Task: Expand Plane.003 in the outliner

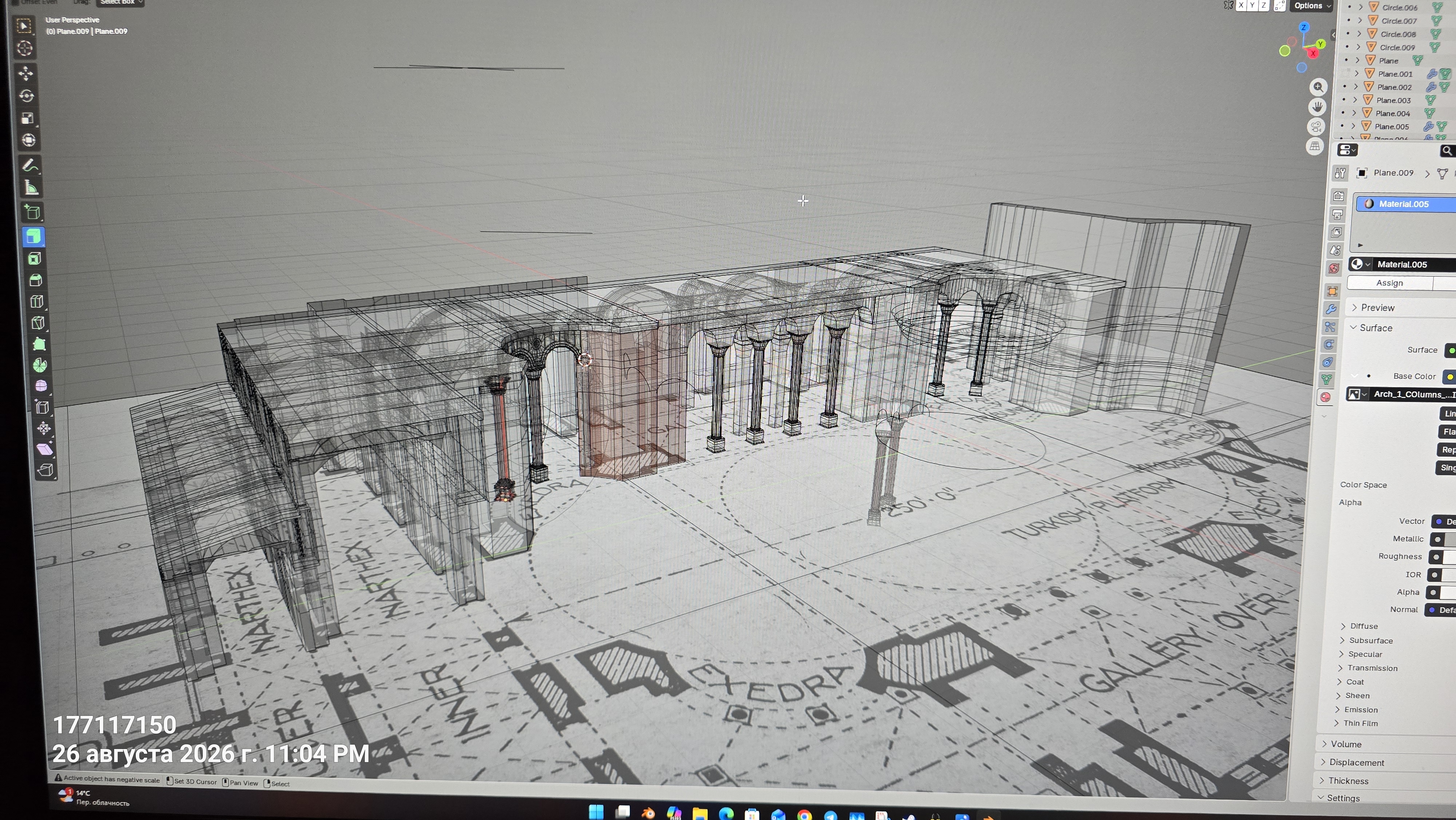Action: point(1354,100)
